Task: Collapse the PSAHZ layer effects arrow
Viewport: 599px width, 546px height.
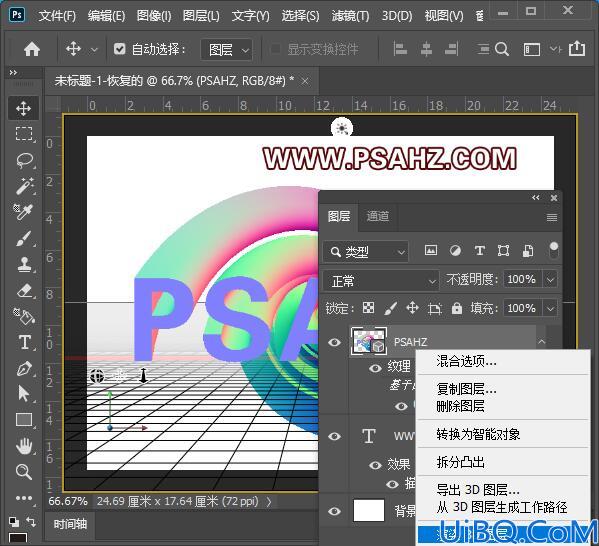Action: point(541,342)
